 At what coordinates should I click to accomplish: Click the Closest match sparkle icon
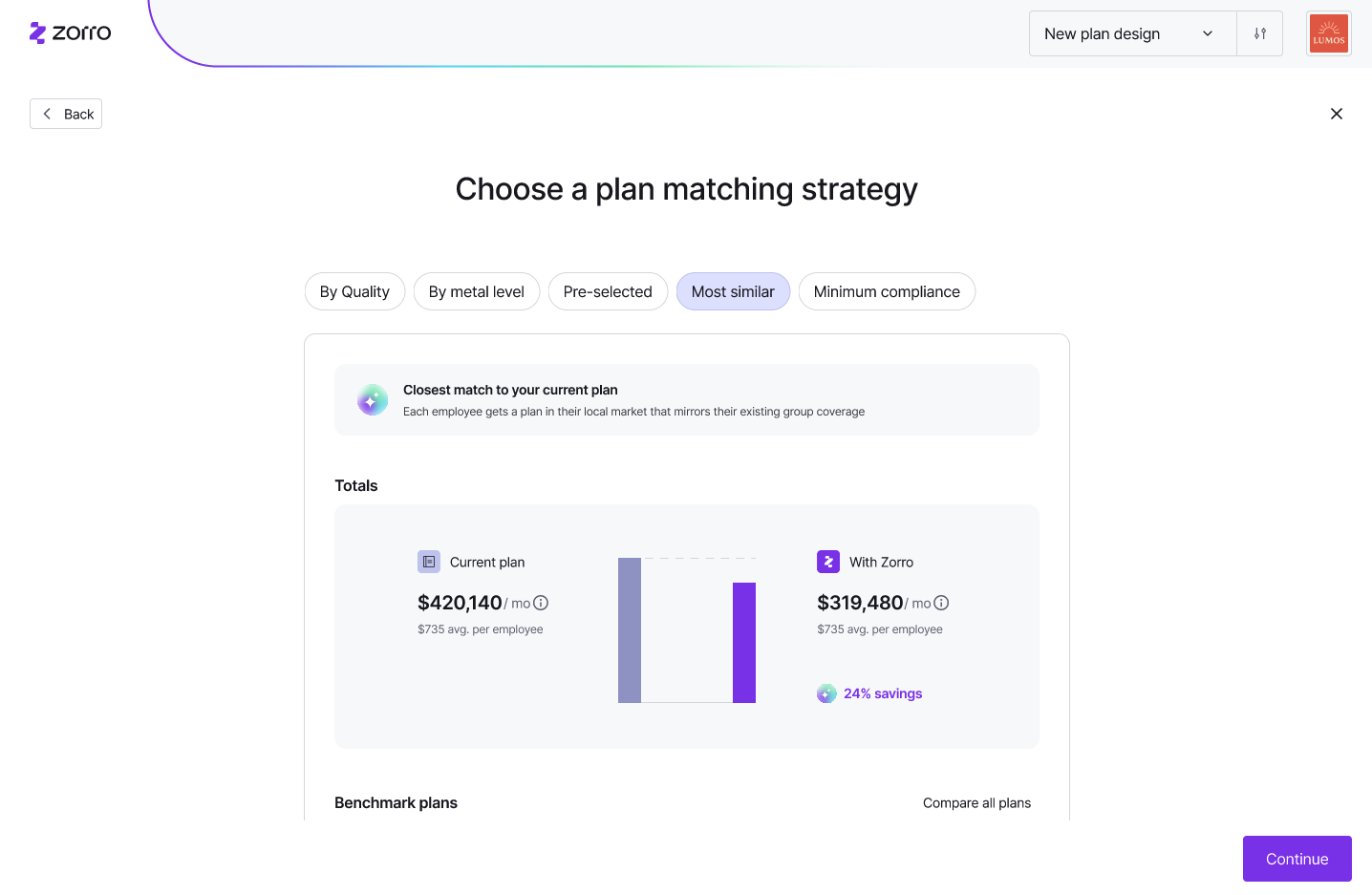point(373,399)
